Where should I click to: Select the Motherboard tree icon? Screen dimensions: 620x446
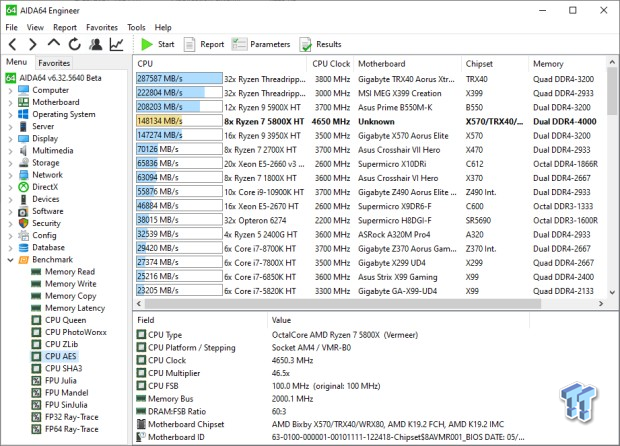click(24, 102)
